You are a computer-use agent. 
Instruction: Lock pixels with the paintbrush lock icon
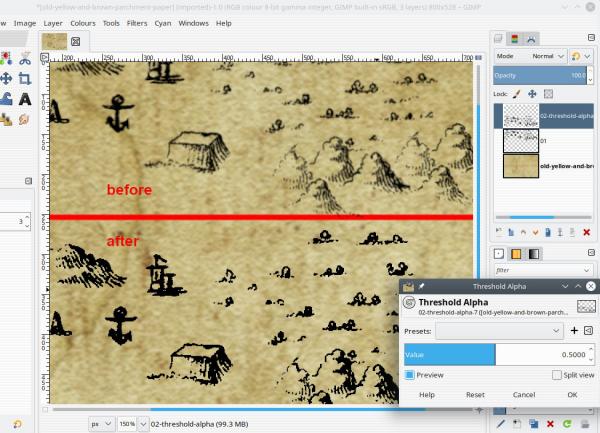[x=517, y=94]
